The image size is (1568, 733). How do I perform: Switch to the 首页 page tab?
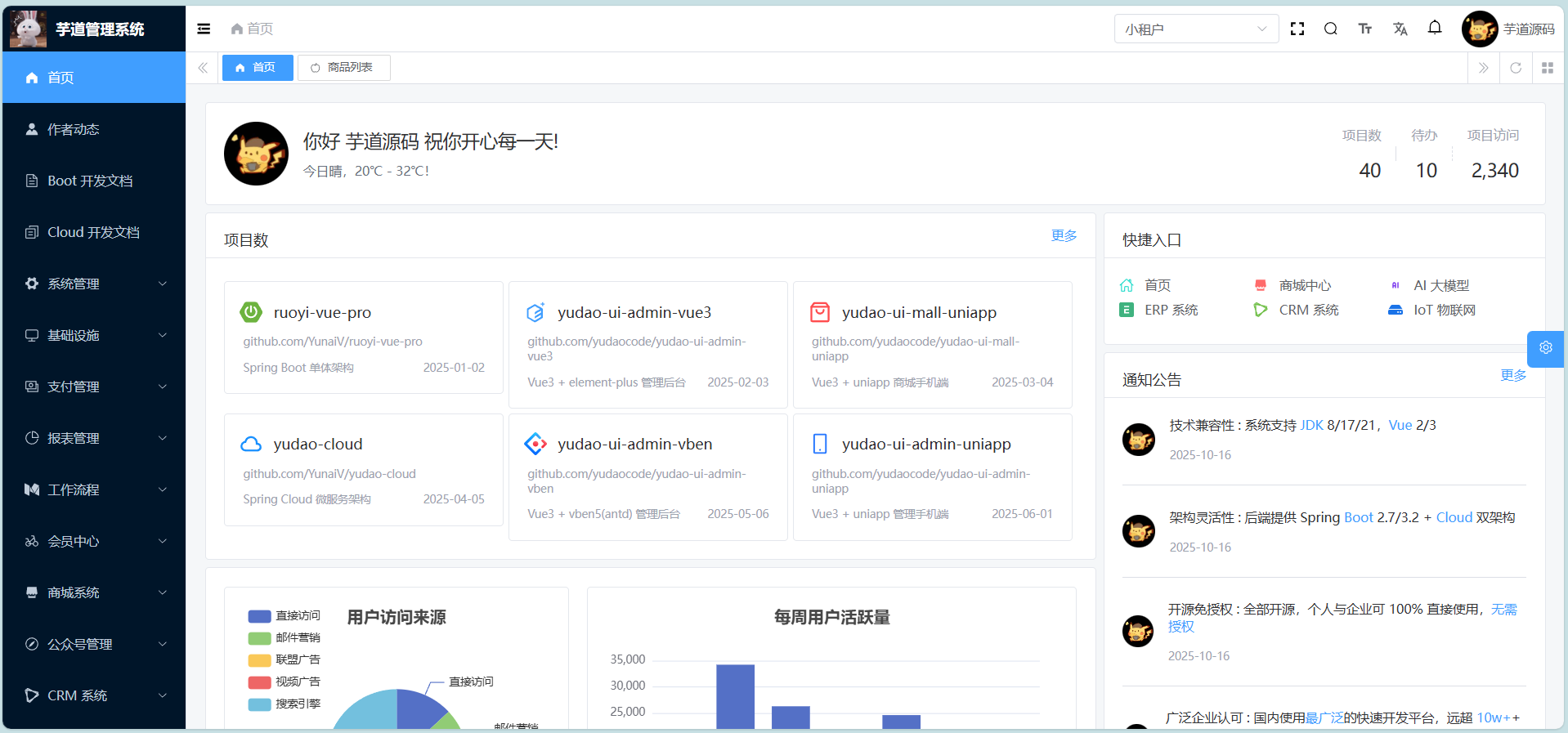point(258,68)
